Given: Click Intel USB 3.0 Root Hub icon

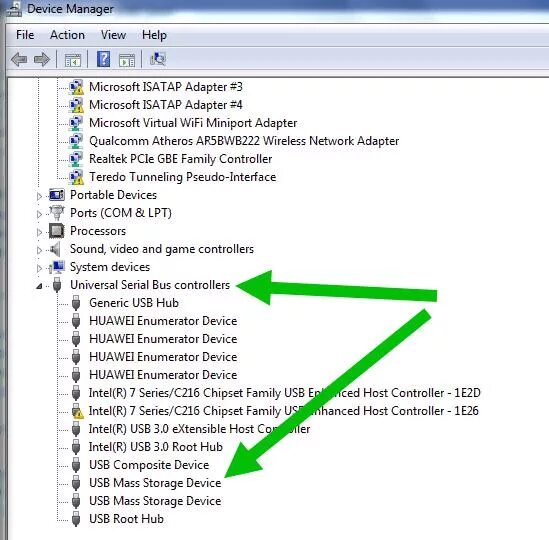Looking at the screenshot, I should [76, 447].
